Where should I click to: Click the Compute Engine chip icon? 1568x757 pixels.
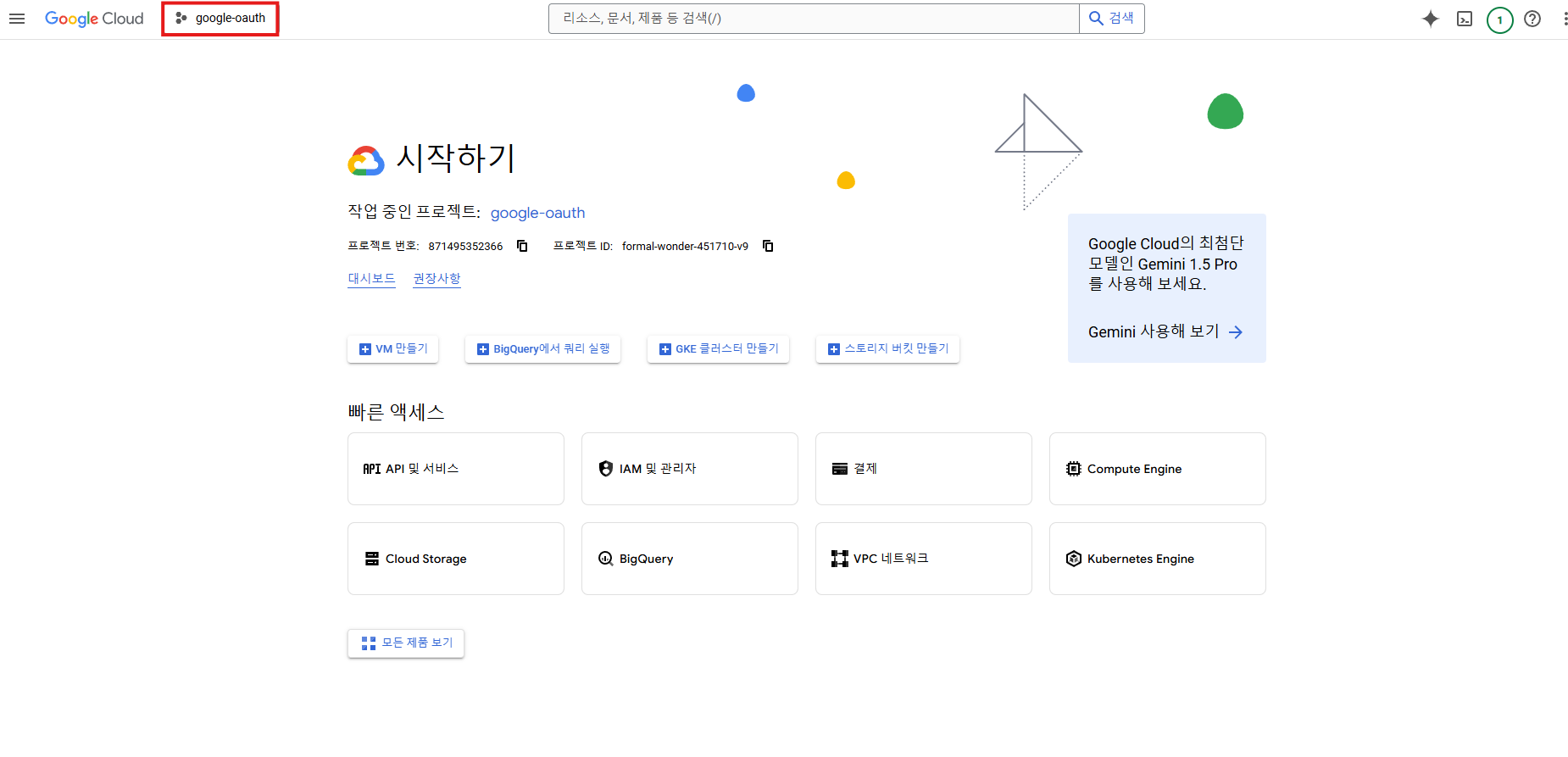1074,469
